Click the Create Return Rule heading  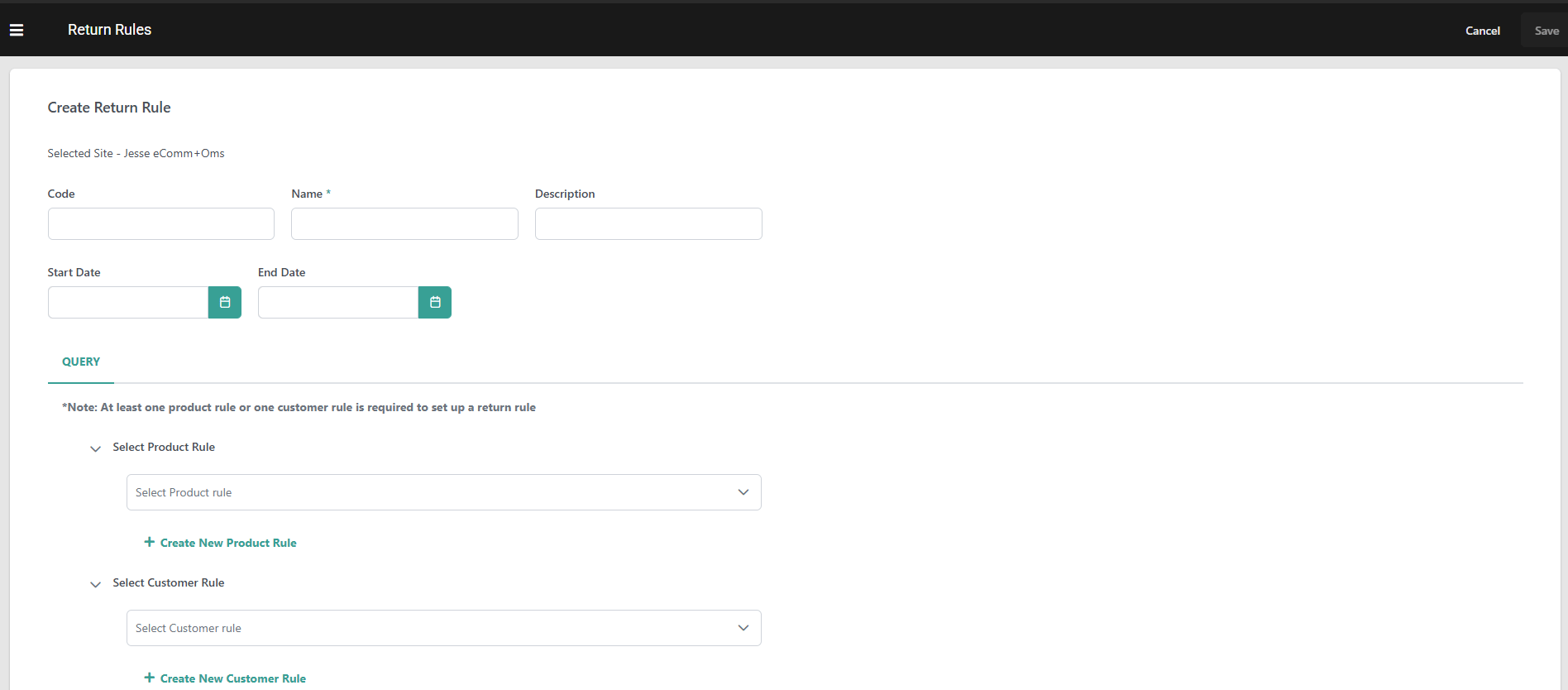point(109,108)
